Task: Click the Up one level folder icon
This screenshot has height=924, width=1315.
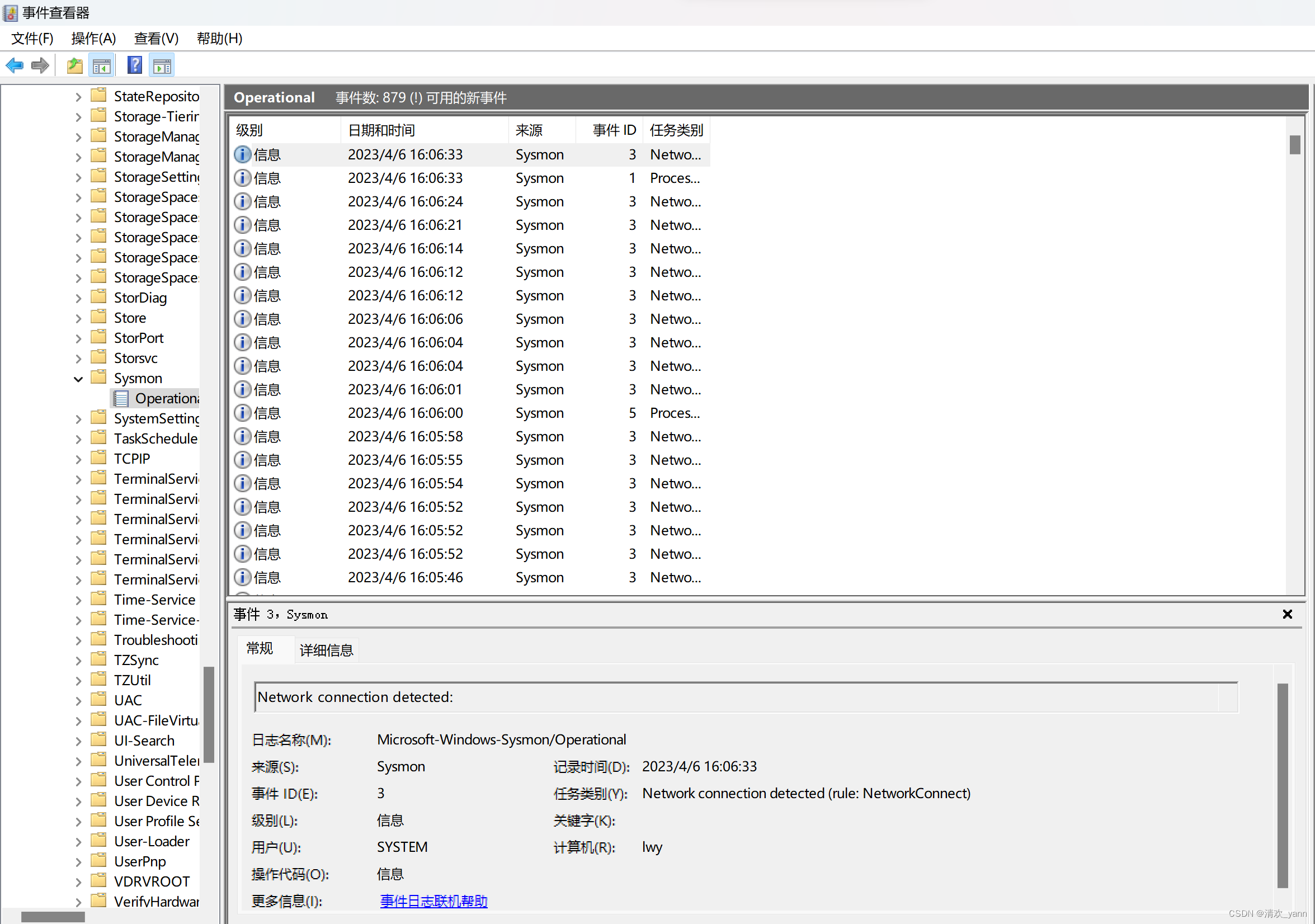Action: click(74, 66)
